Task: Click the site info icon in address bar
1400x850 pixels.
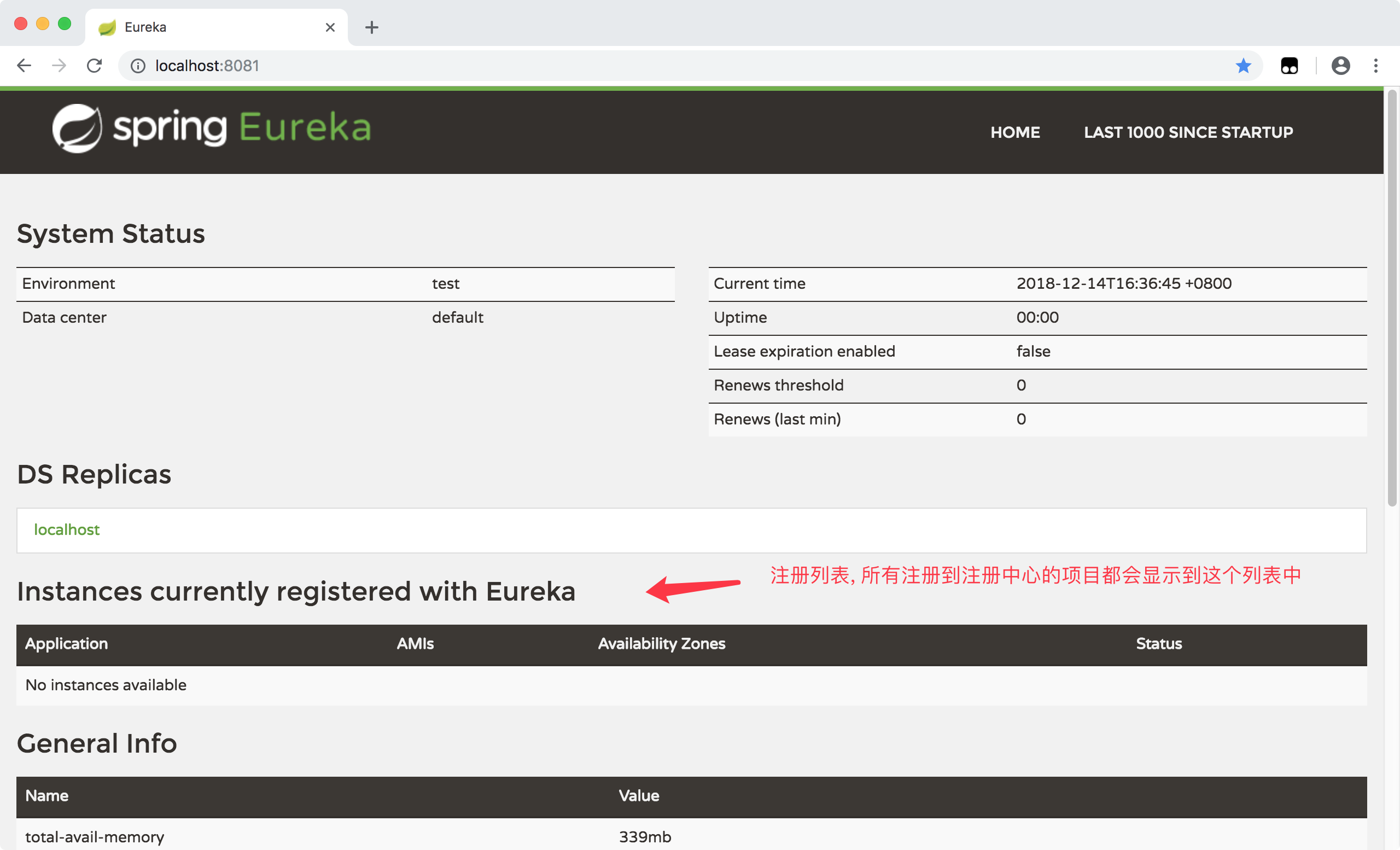Action: [x=137, y=66]
